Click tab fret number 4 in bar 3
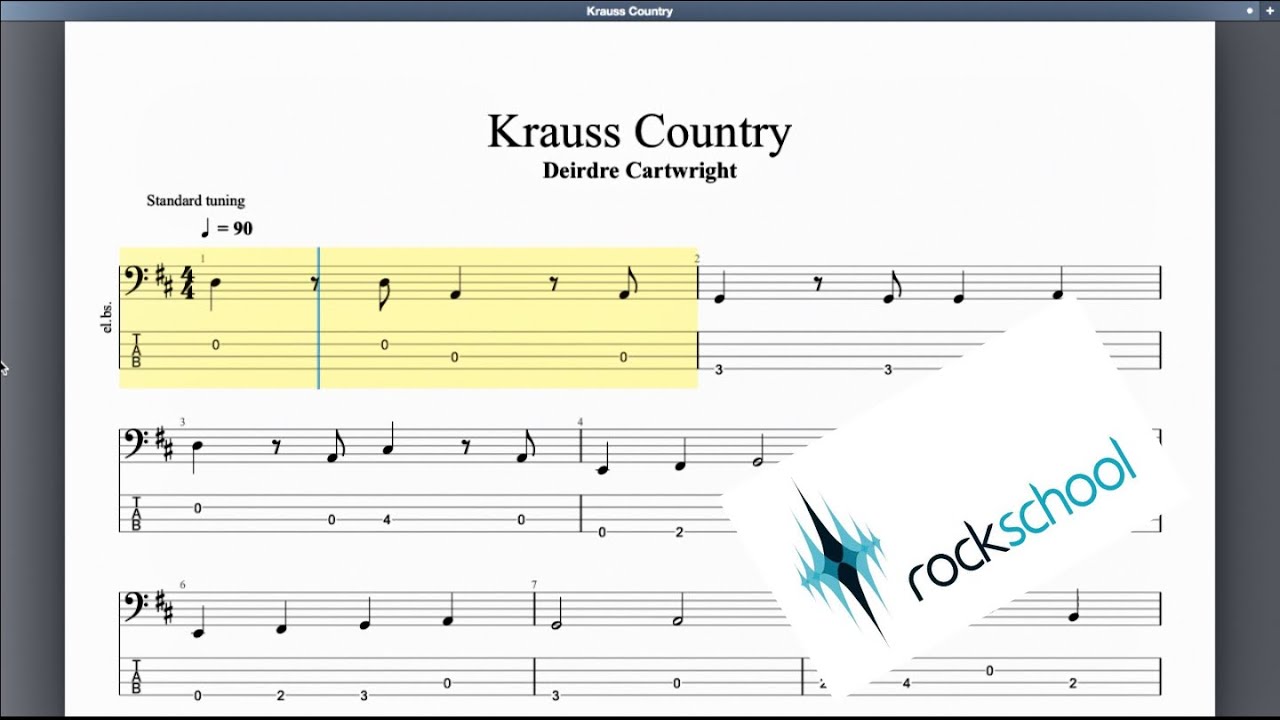This screenshot has height=720, width=1280. pyautogui.click(x=386, y=520)
